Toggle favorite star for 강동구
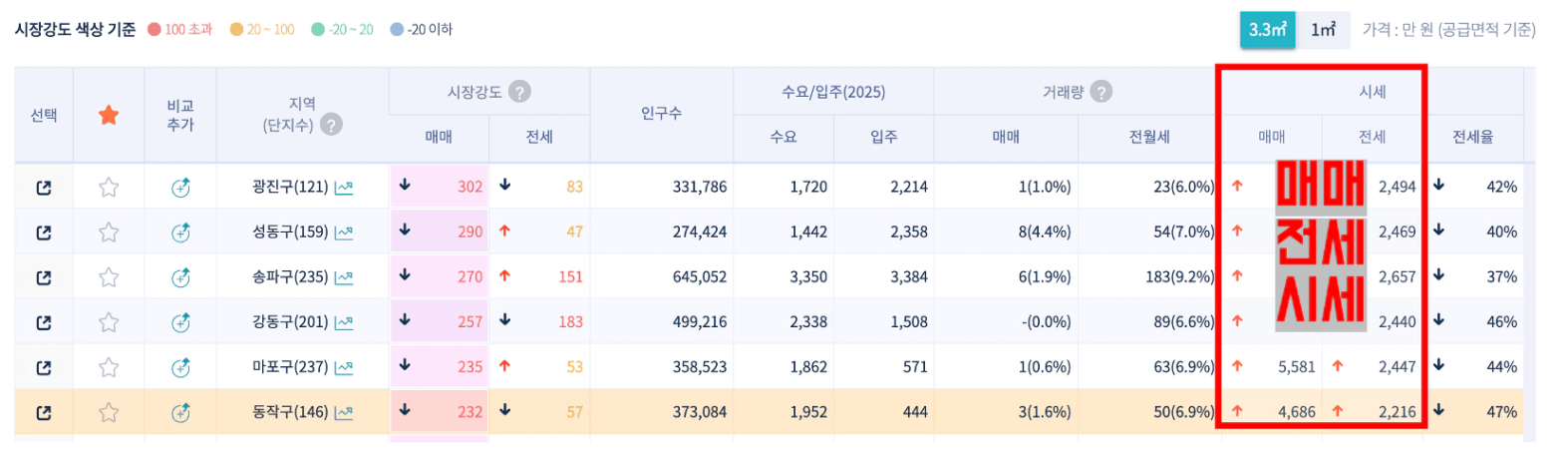This screenshot has height=463, width=1568. tap(109, 322)
